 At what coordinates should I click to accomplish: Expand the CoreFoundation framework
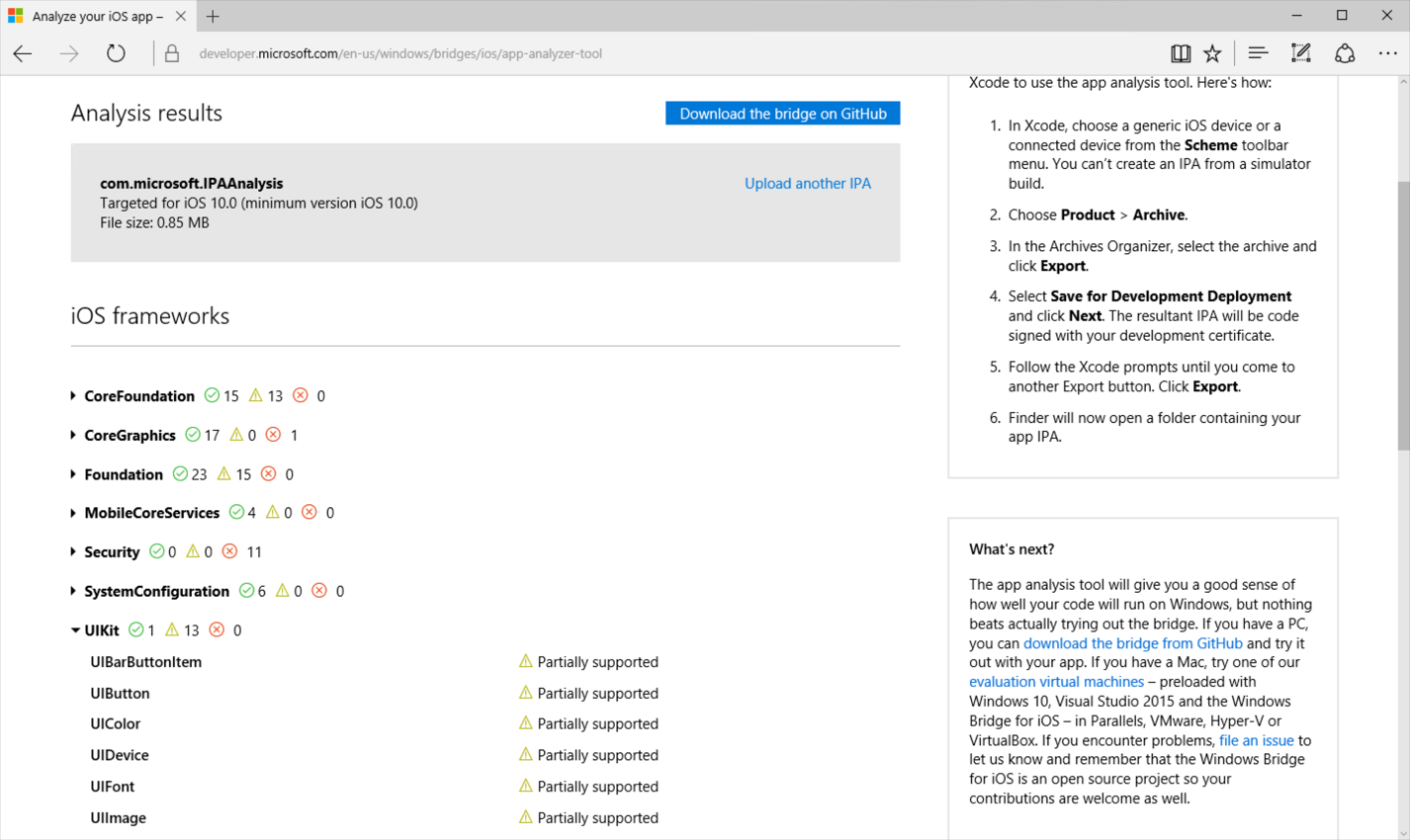(138, 396)
